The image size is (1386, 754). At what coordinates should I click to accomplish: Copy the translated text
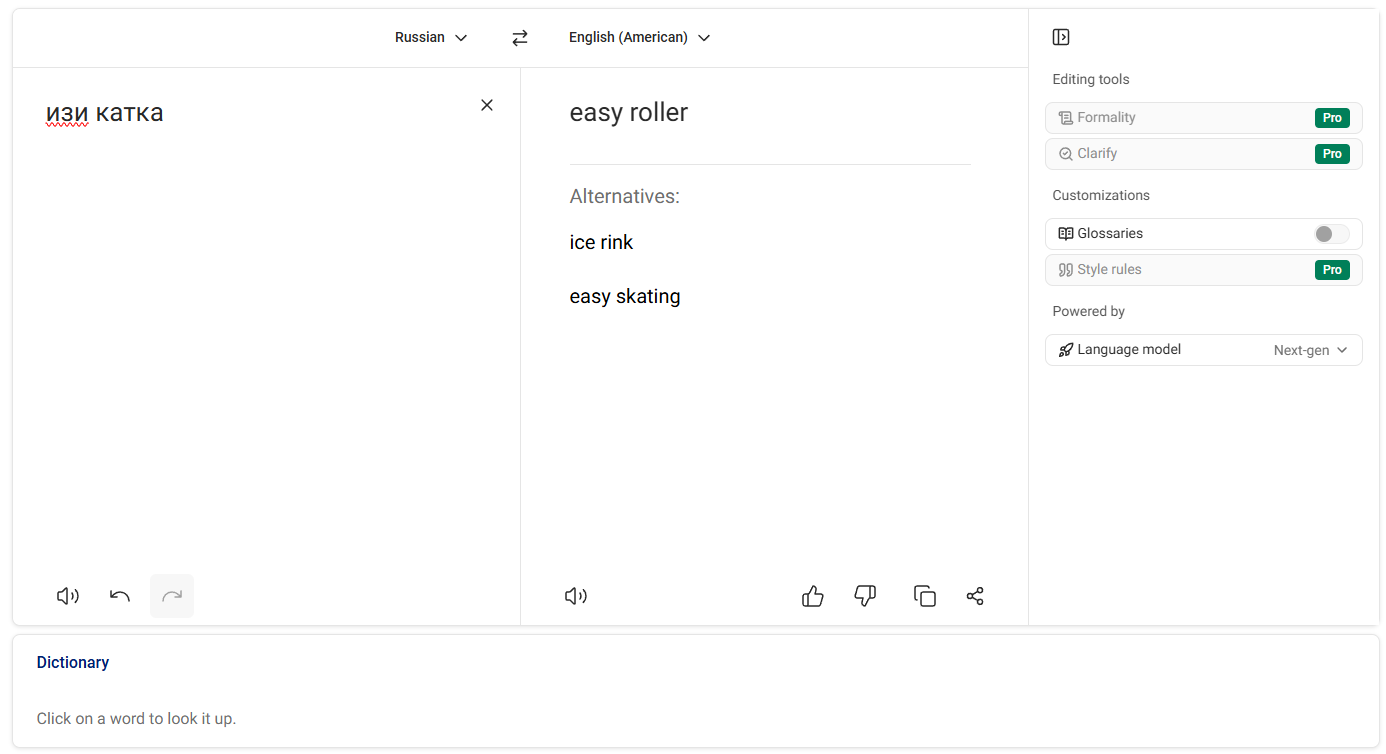pos(925,596)
